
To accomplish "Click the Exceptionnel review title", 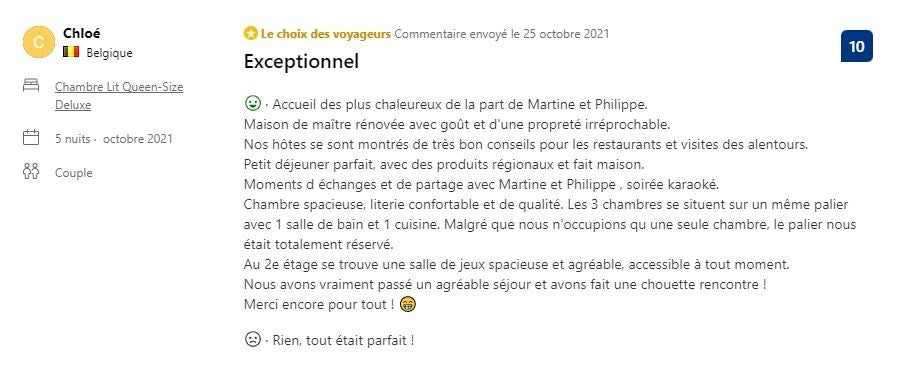I will tap(301, 61).
